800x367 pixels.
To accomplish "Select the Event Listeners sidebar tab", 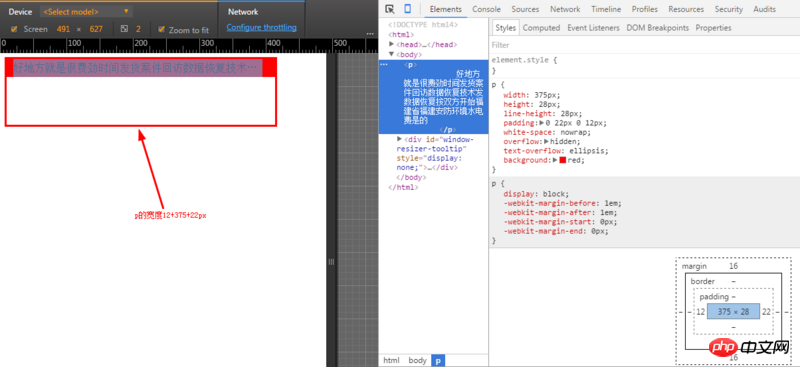I will pyautogui.click(x=593, y=28).
